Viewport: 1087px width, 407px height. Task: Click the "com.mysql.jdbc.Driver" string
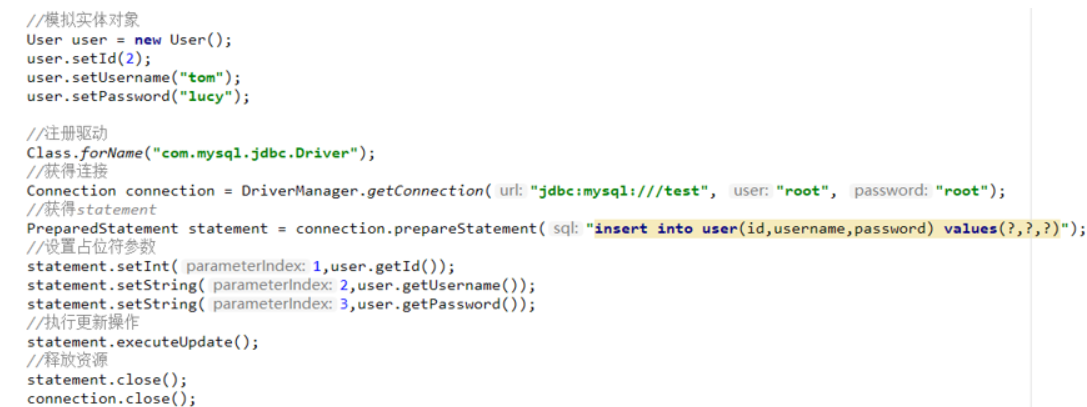[254, 153]
